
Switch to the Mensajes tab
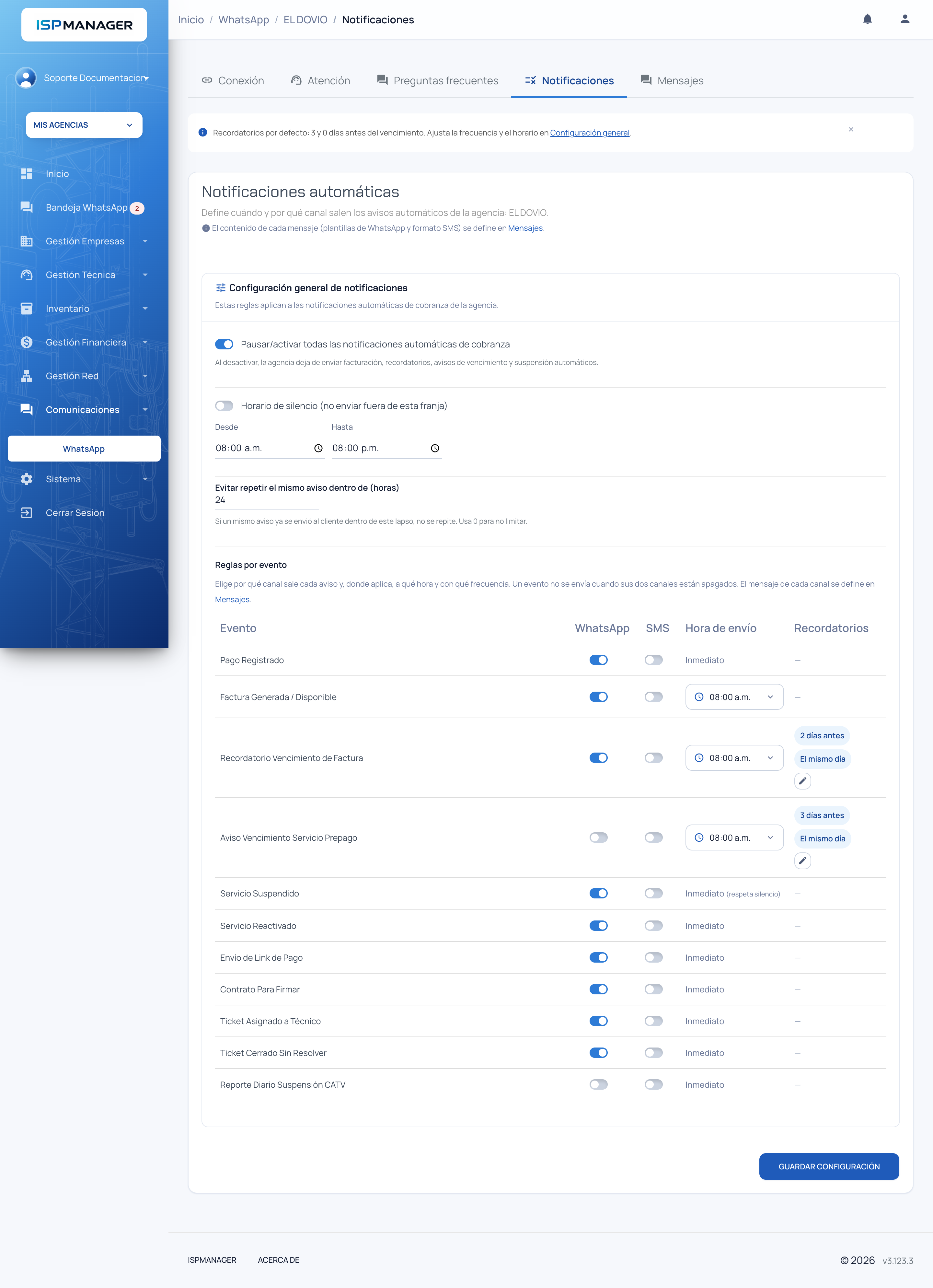pyautogui.click(x=672, y=81)
